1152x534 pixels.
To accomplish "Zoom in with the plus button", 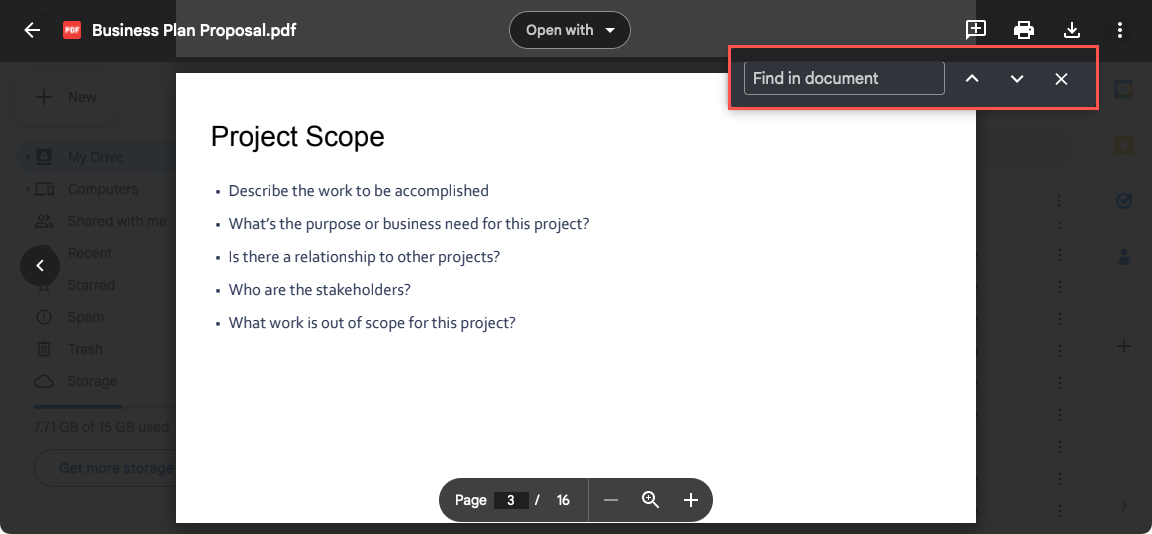I will point(690,500).
